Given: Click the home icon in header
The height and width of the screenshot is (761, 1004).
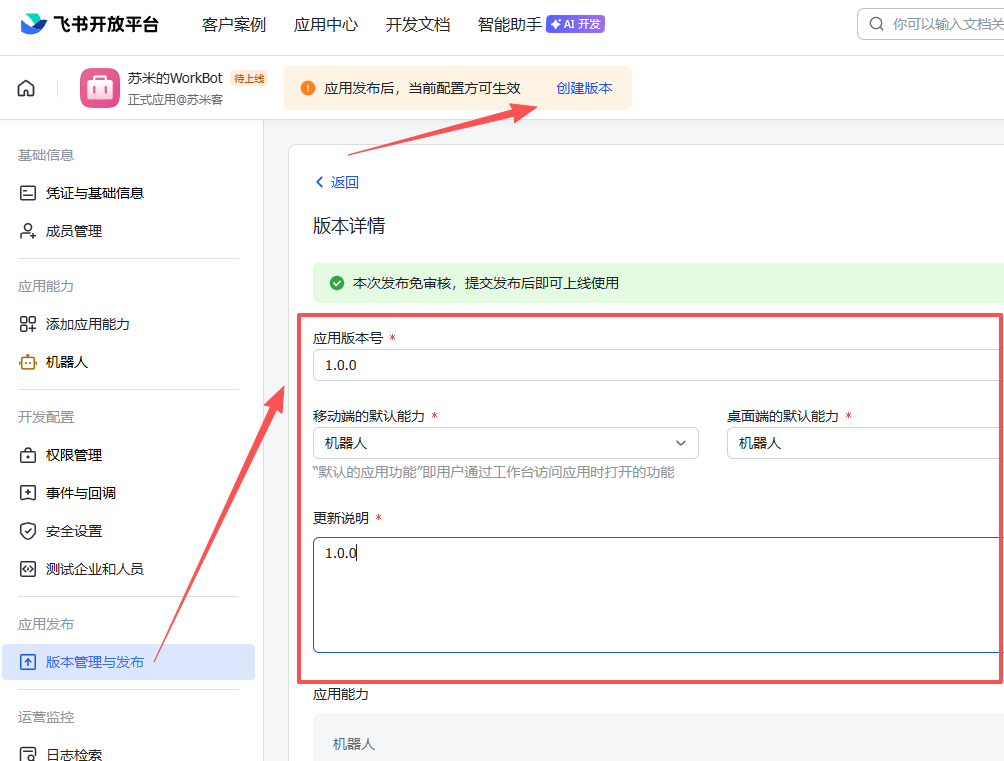Looking at the screenshot, I should (26, 88).
